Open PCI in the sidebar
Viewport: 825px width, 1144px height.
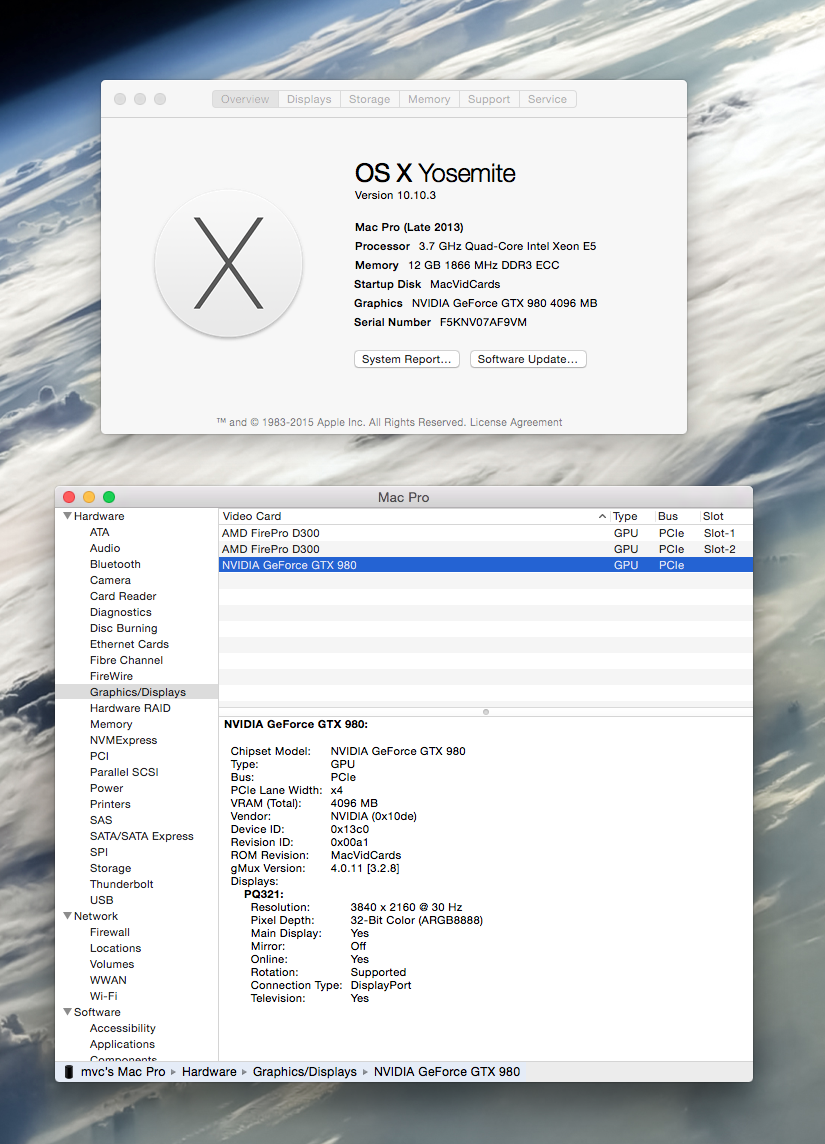coord(99,757)
